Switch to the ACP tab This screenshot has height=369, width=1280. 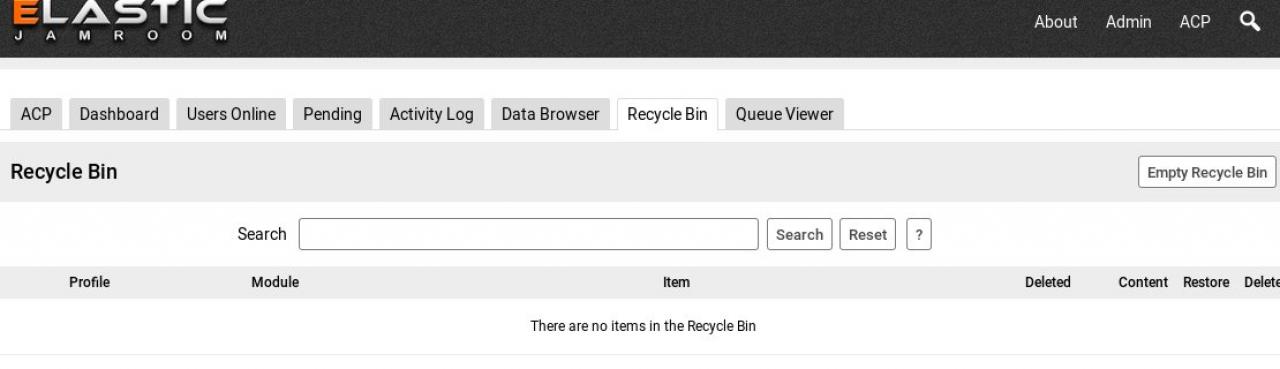point(36,114)
